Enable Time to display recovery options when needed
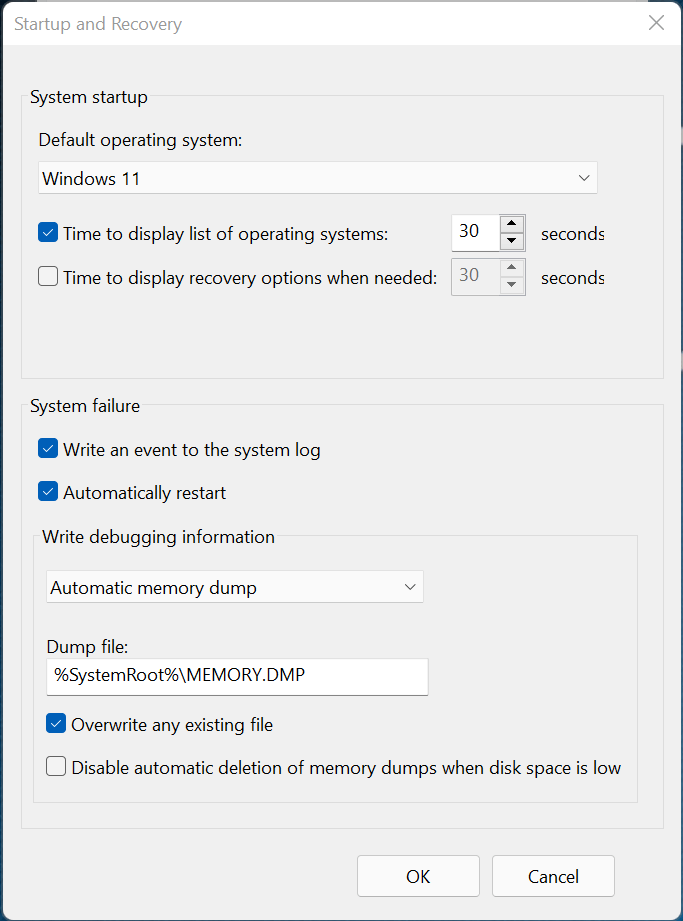The image size is (683, 921). click(48, 276)
